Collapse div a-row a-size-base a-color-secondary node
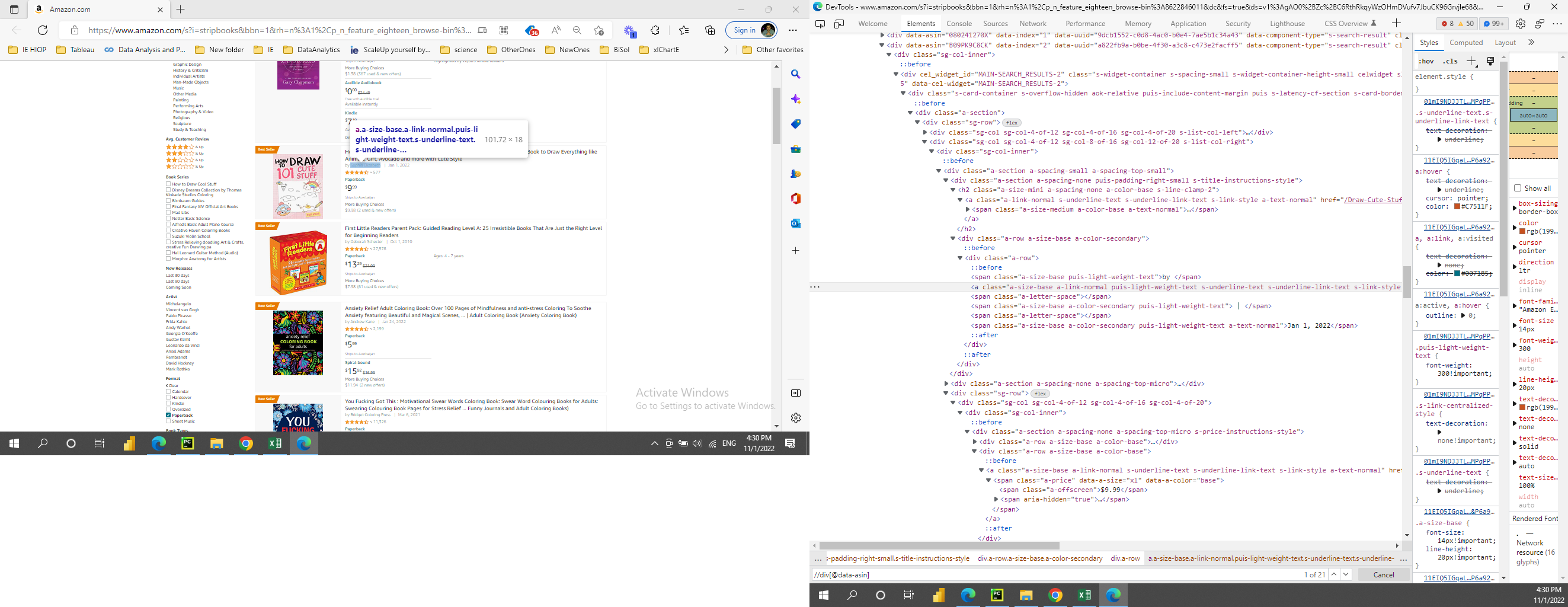 click(x=953, y=239)
